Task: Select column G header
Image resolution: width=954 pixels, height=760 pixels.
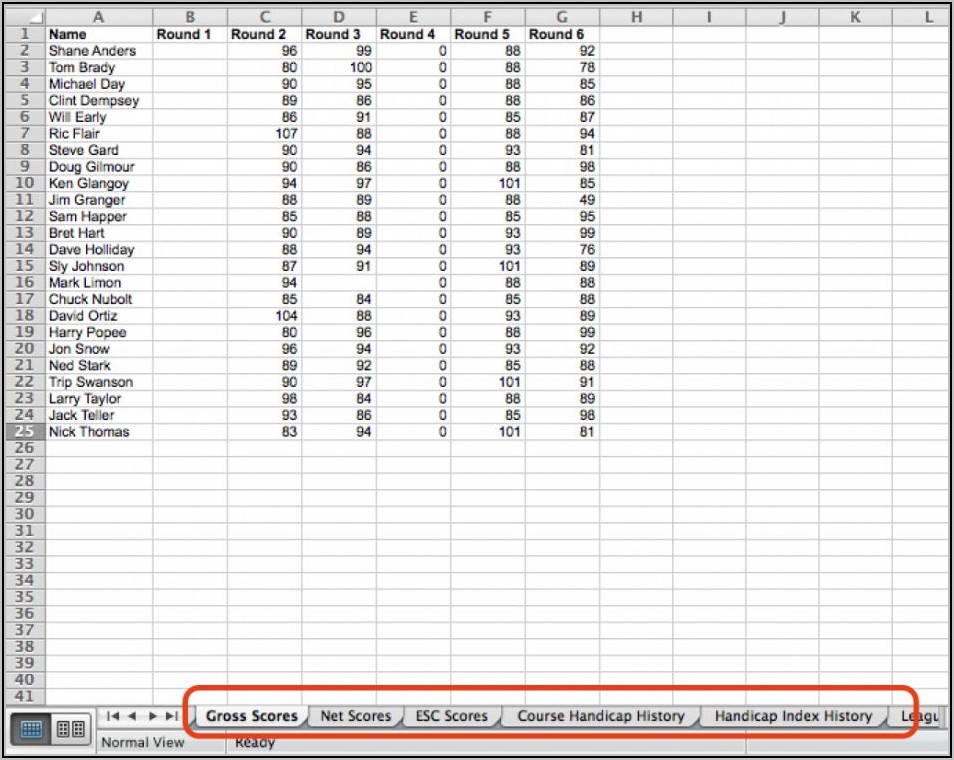Action: click(x=562, y=17)
